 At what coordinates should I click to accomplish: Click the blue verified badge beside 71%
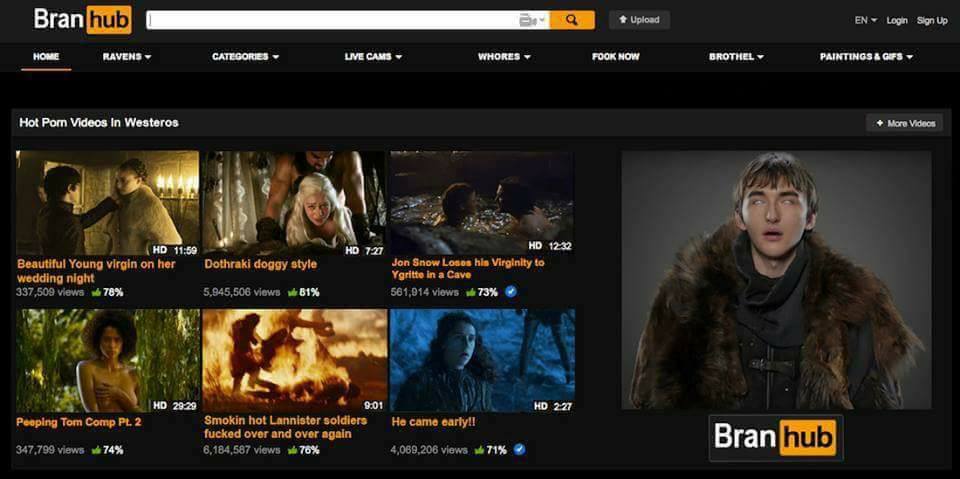tap(519, 450)
